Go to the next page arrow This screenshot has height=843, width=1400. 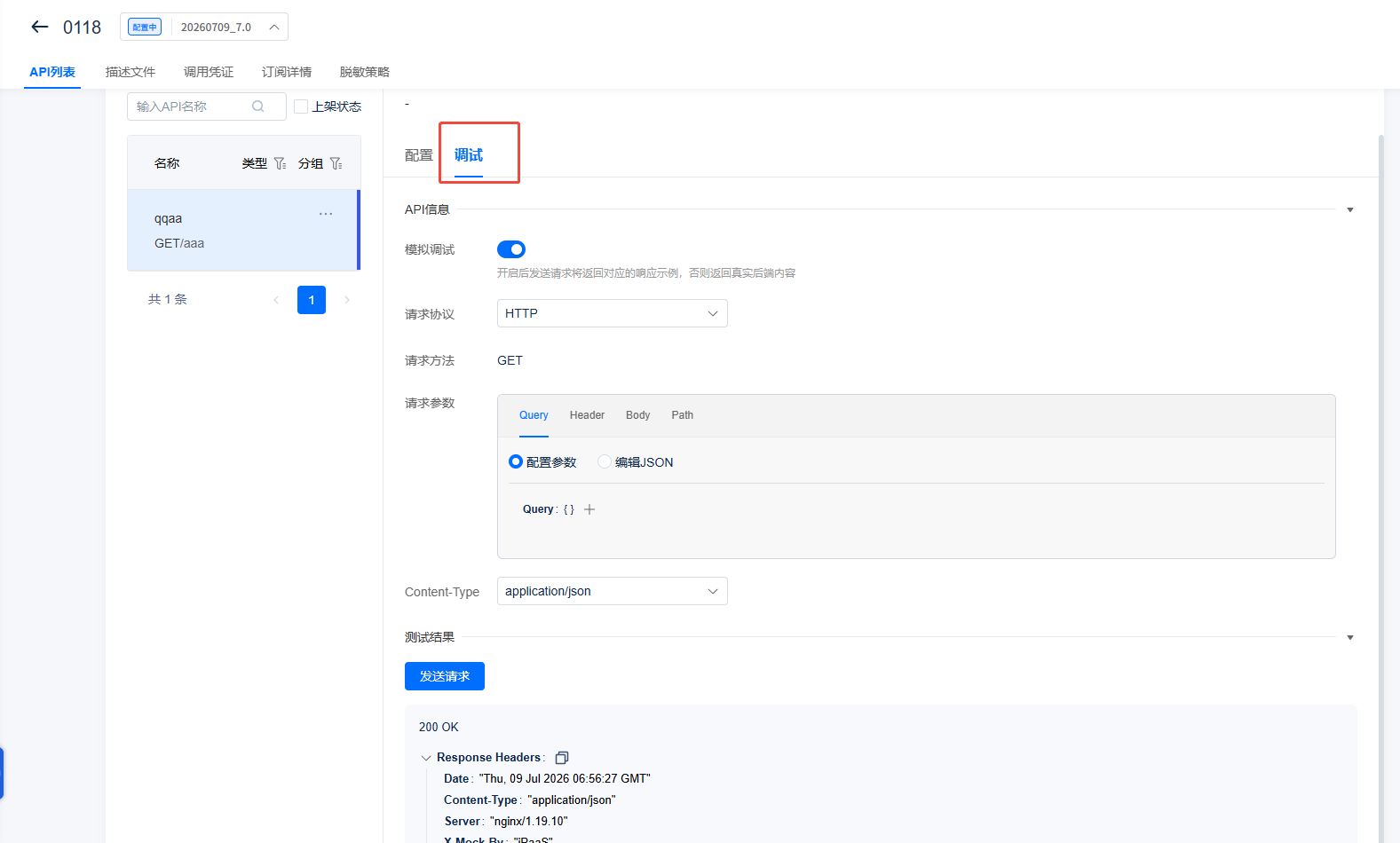tap(347, 300)
